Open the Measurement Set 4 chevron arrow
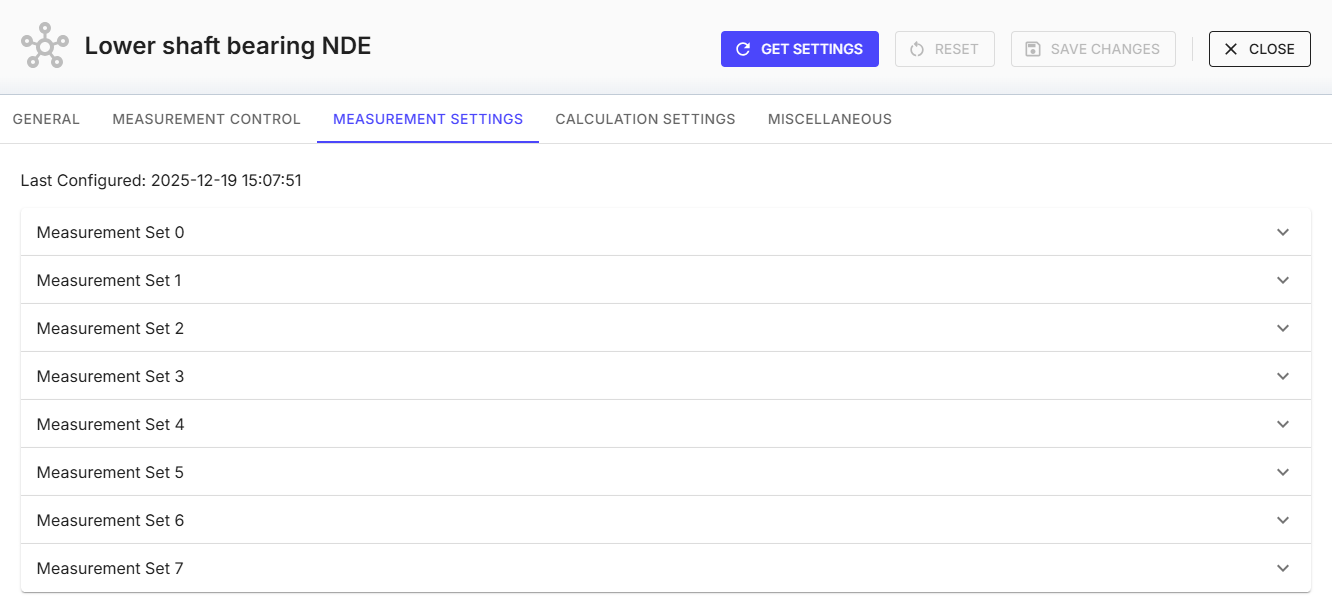 point(1283,424)
